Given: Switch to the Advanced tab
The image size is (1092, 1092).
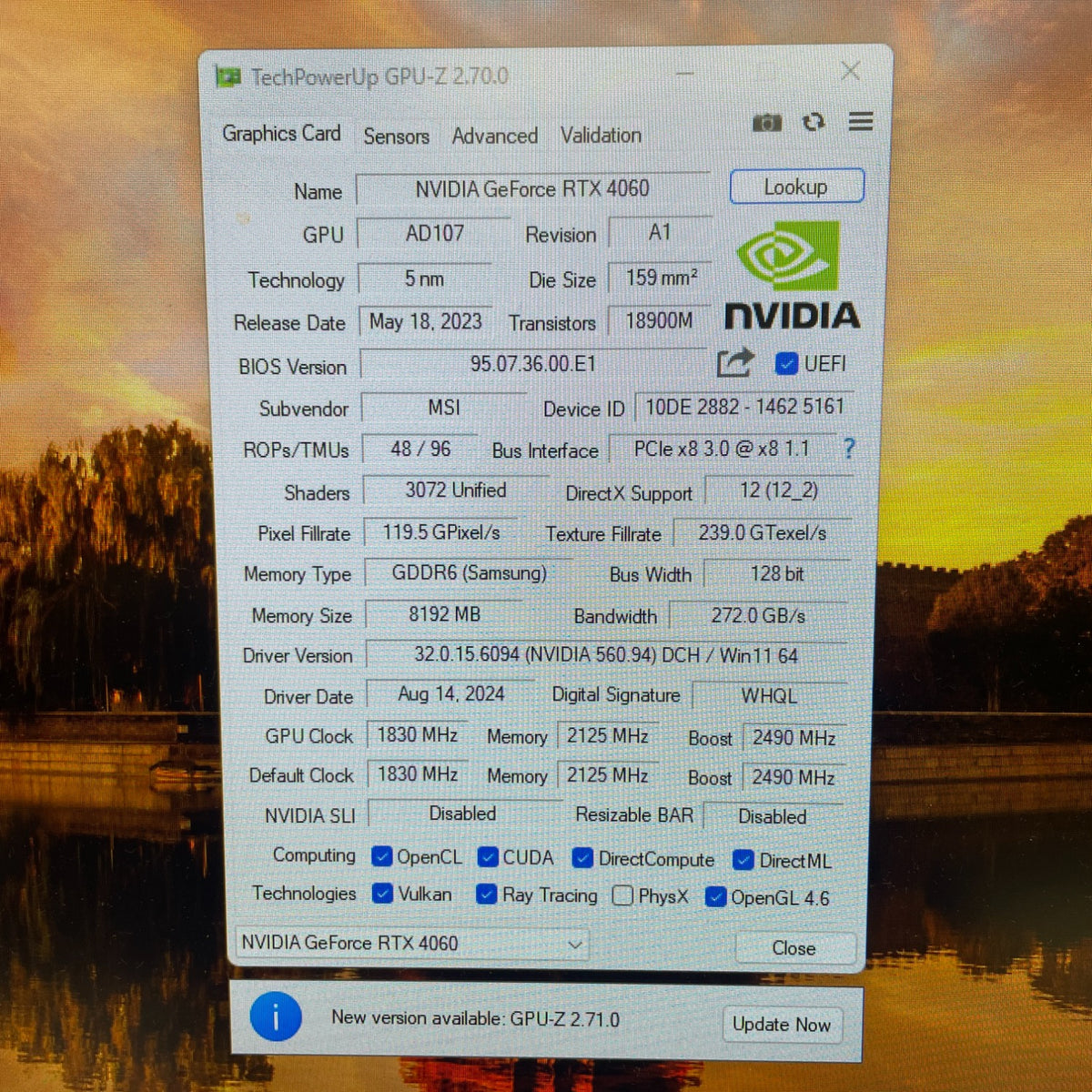Looking at the screenshot, I should (494, 136).
